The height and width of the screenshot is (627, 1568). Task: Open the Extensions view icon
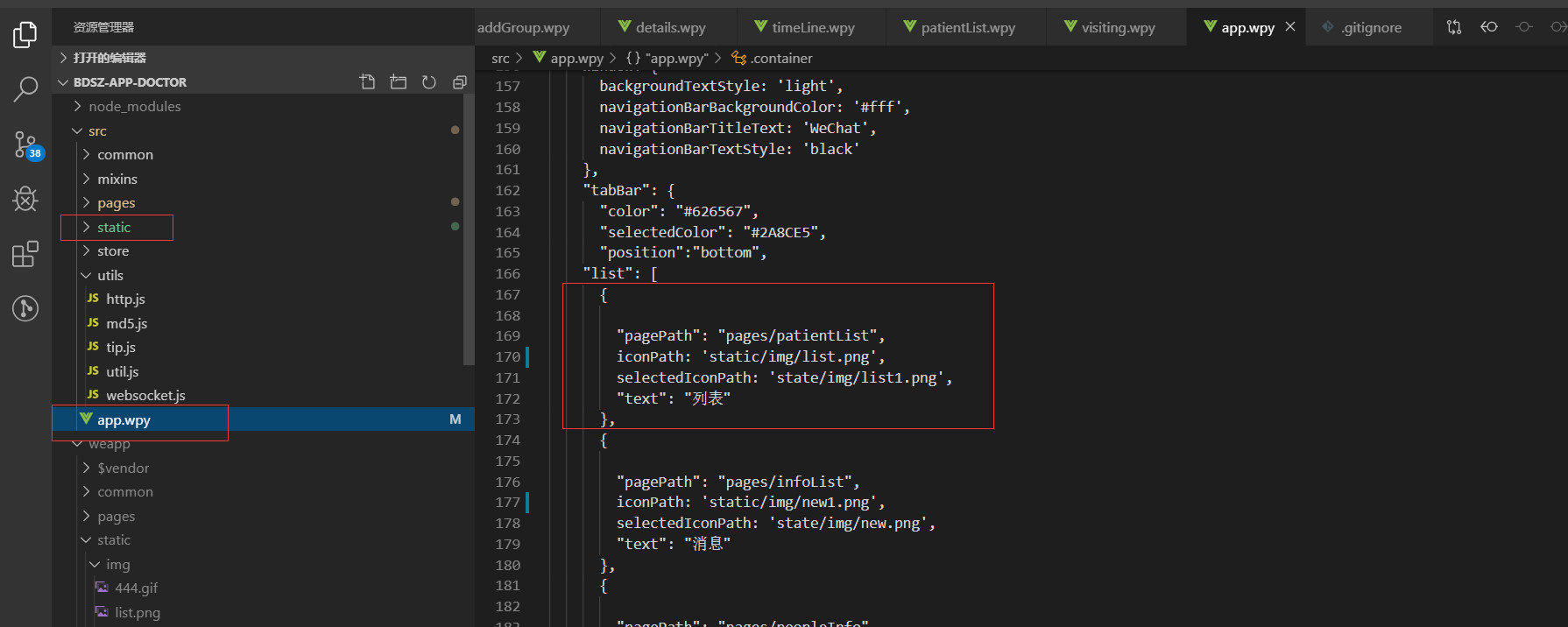(x=25, y=254)
